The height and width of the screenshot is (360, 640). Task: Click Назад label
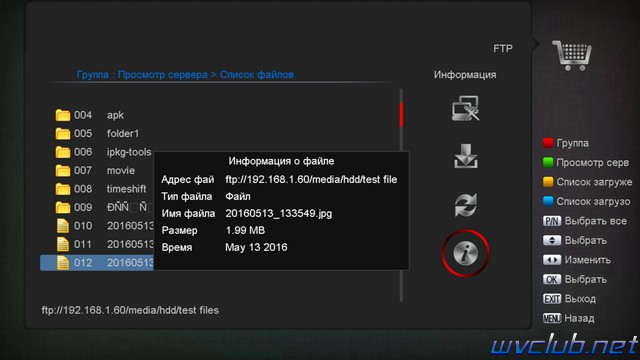(579, 318)
